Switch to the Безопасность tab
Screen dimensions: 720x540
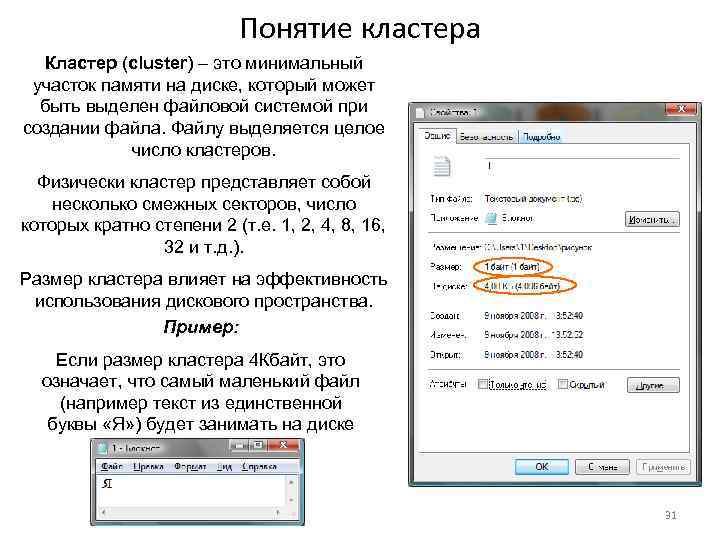click(486, 137)
